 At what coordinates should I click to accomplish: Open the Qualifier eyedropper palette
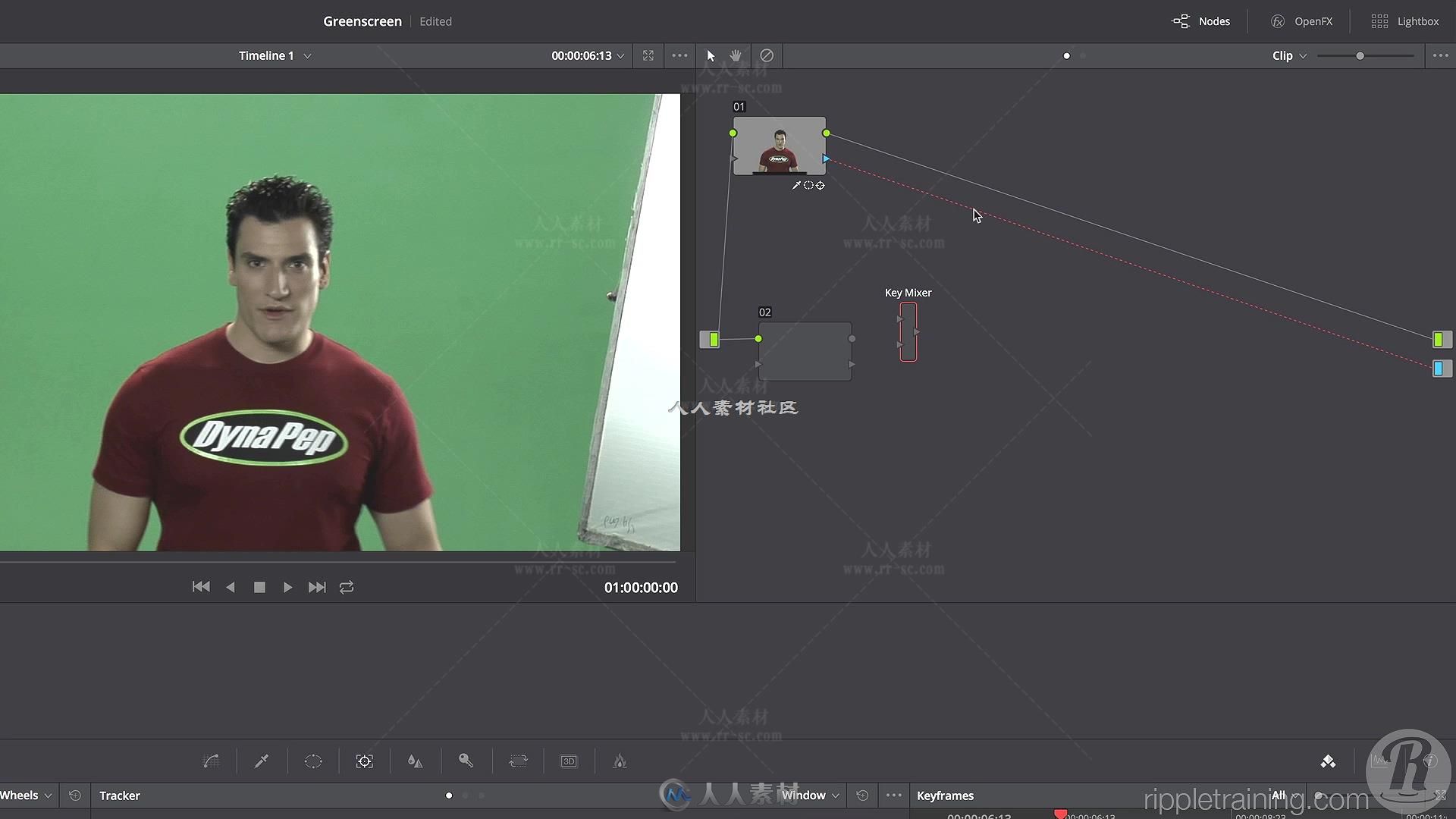262,761
